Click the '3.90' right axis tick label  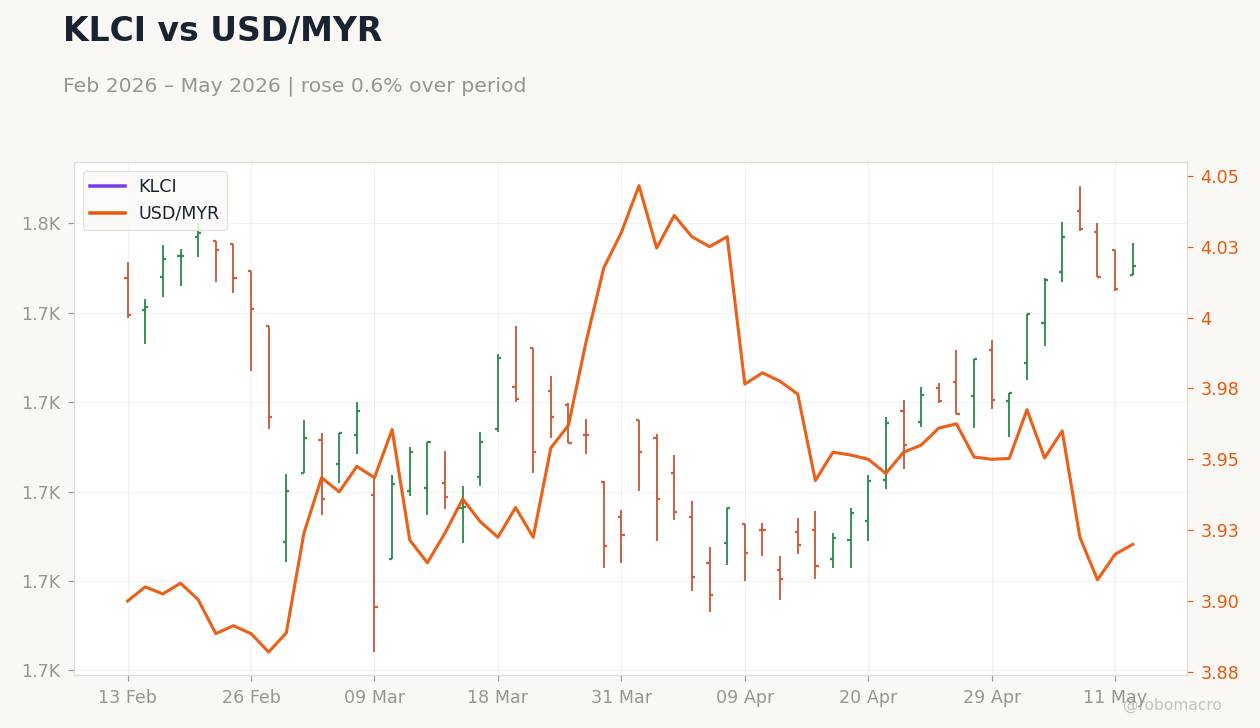point(1220,602)
